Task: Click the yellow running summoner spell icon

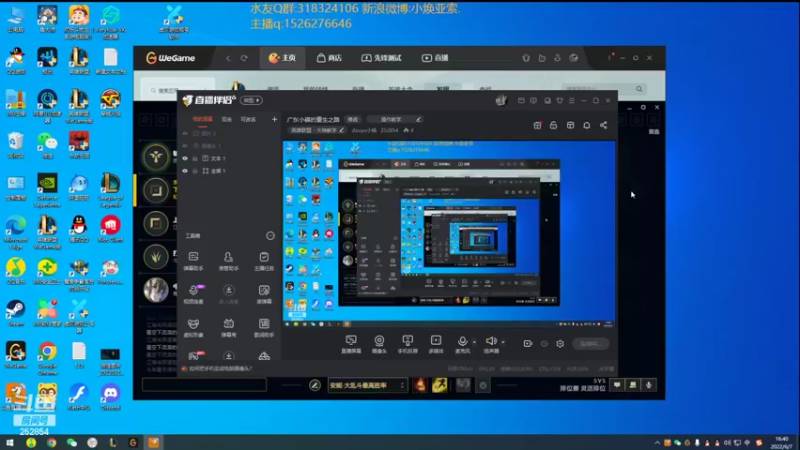Action: [x=440, y=385]
